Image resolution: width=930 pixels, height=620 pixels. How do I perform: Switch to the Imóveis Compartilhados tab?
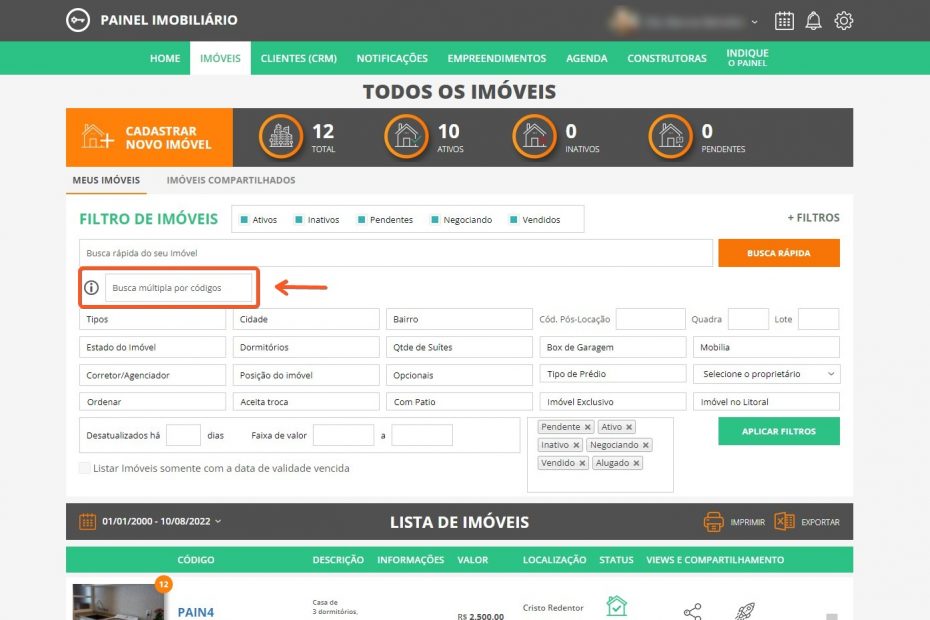[230, 180]
